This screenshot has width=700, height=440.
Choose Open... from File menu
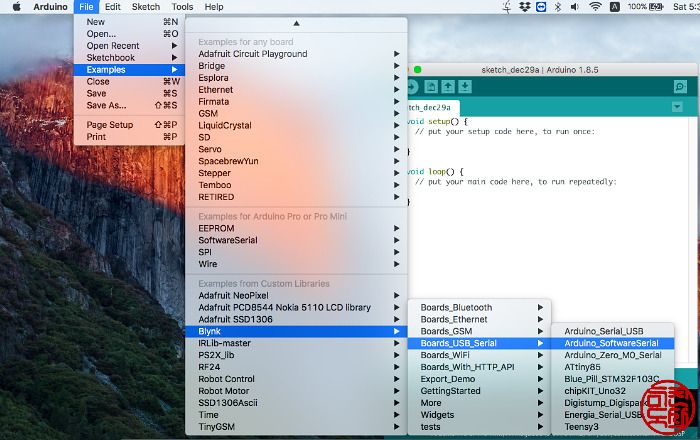coord(129,34)
